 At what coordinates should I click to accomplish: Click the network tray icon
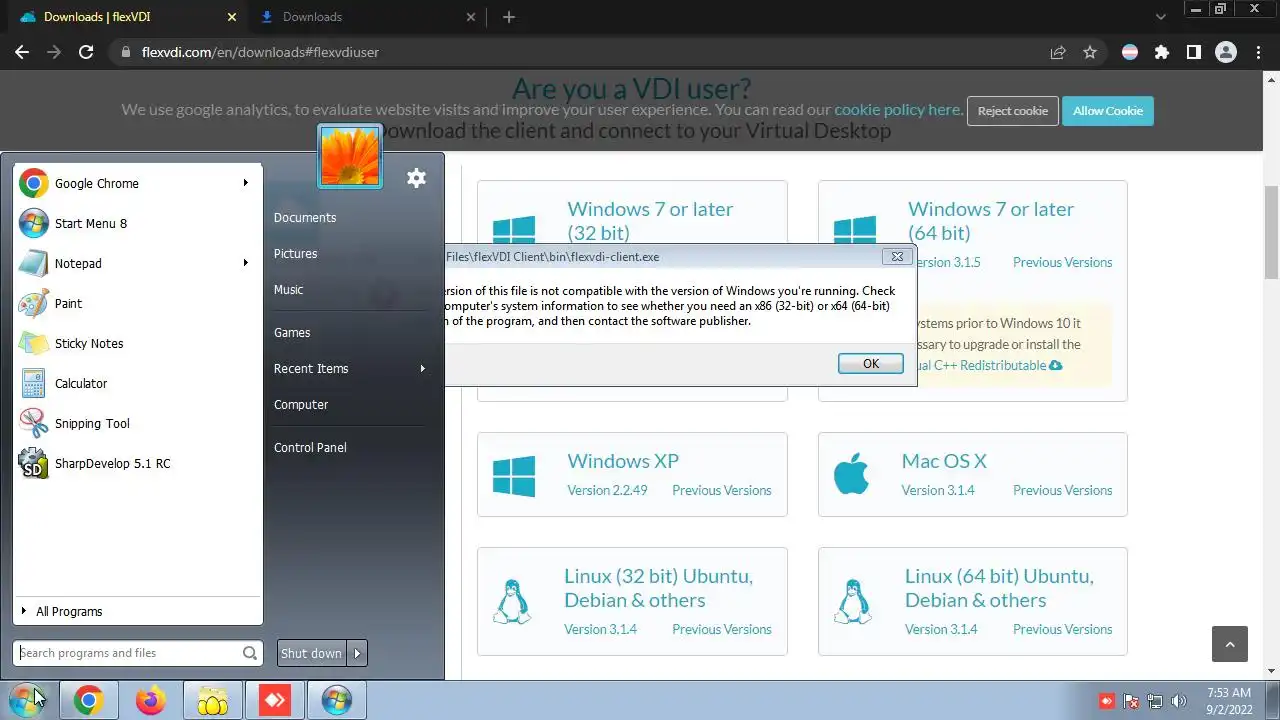coord(1155,701)
